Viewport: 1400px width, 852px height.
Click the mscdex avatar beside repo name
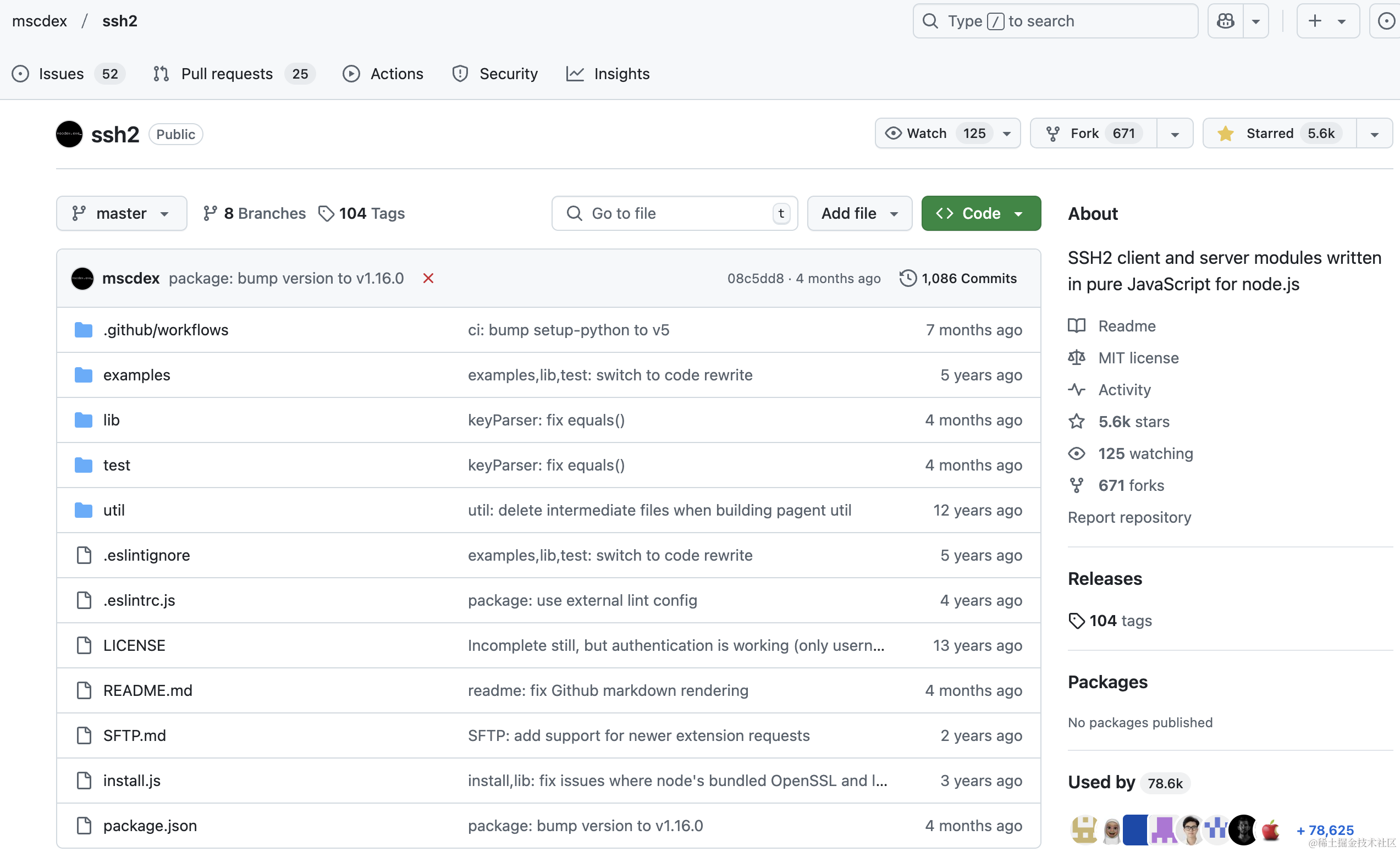click(x=69, y=134)
